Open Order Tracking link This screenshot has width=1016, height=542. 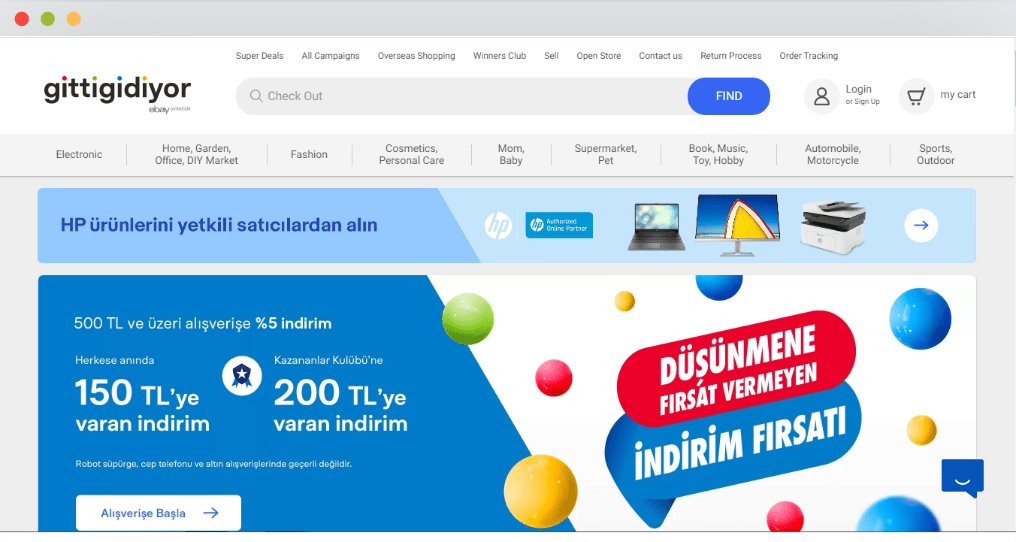(x=809, y=56)
